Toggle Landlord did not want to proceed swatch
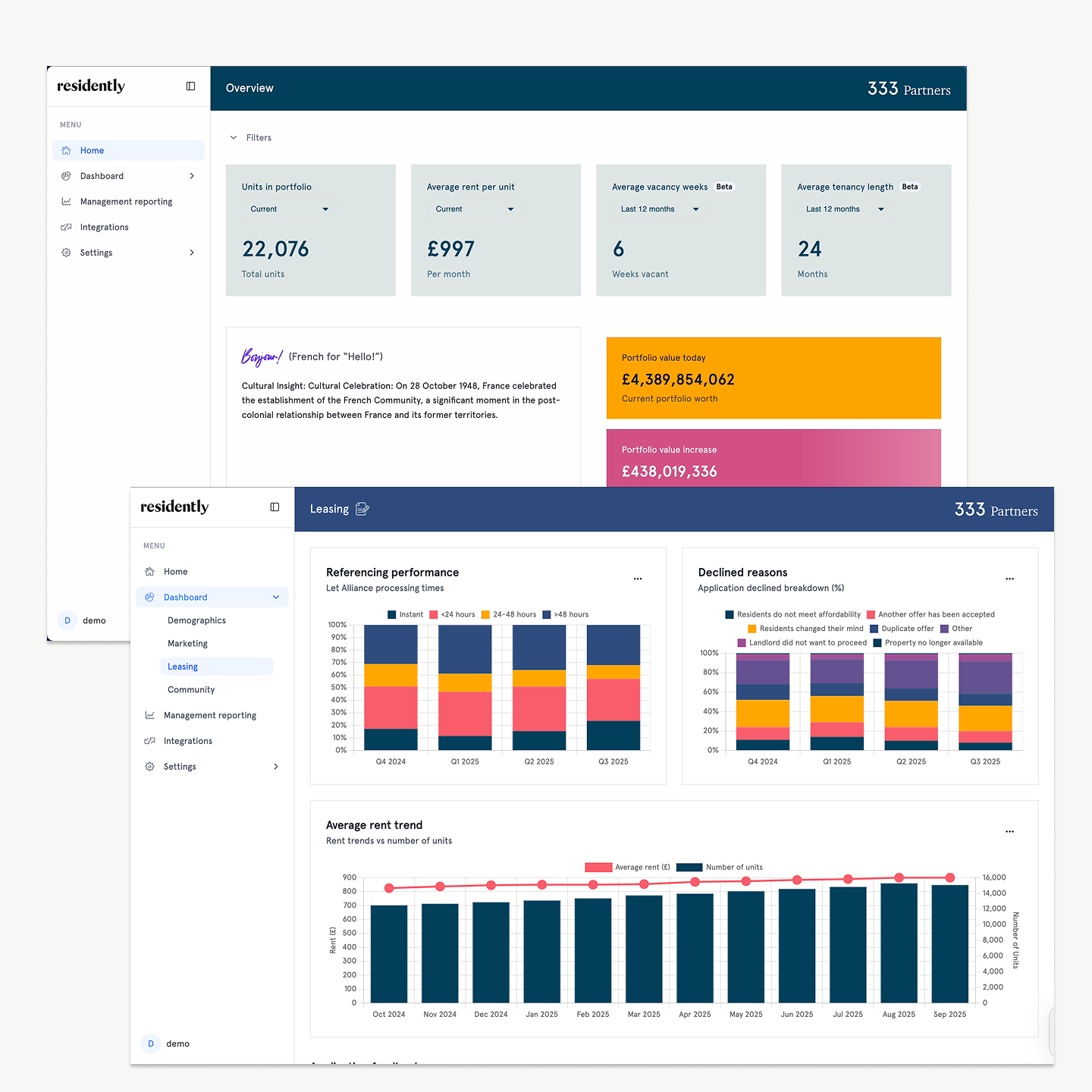 point(742,643)
